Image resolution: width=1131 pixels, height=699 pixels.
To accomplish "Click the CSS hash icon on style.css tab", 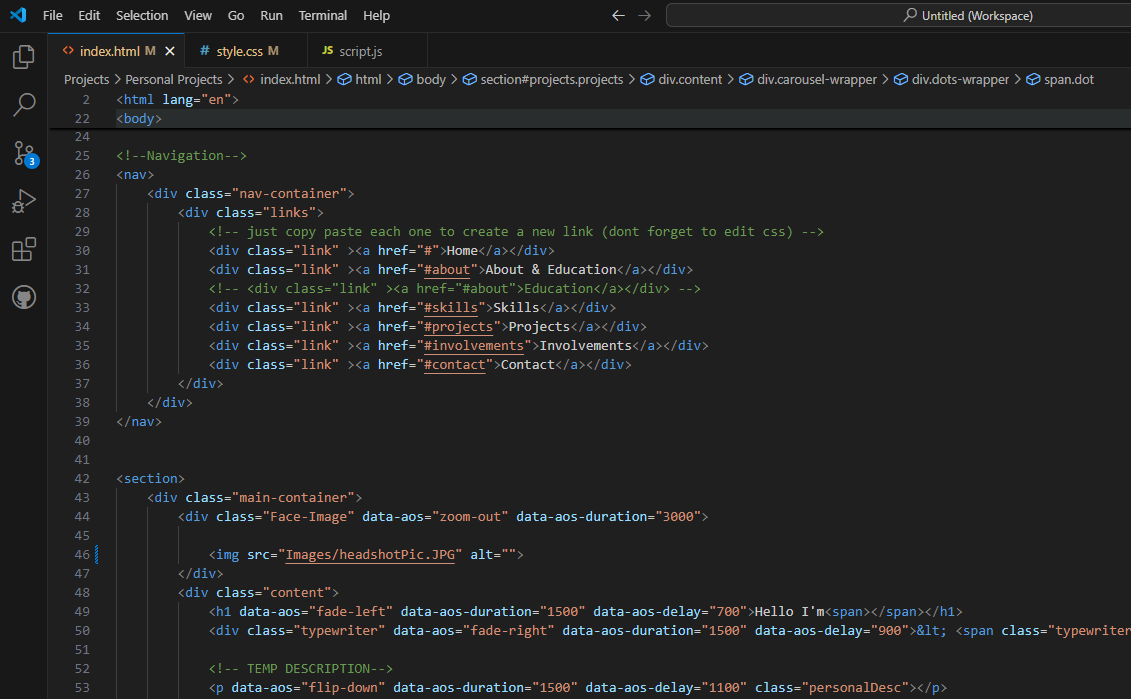I will click(205, 50).
